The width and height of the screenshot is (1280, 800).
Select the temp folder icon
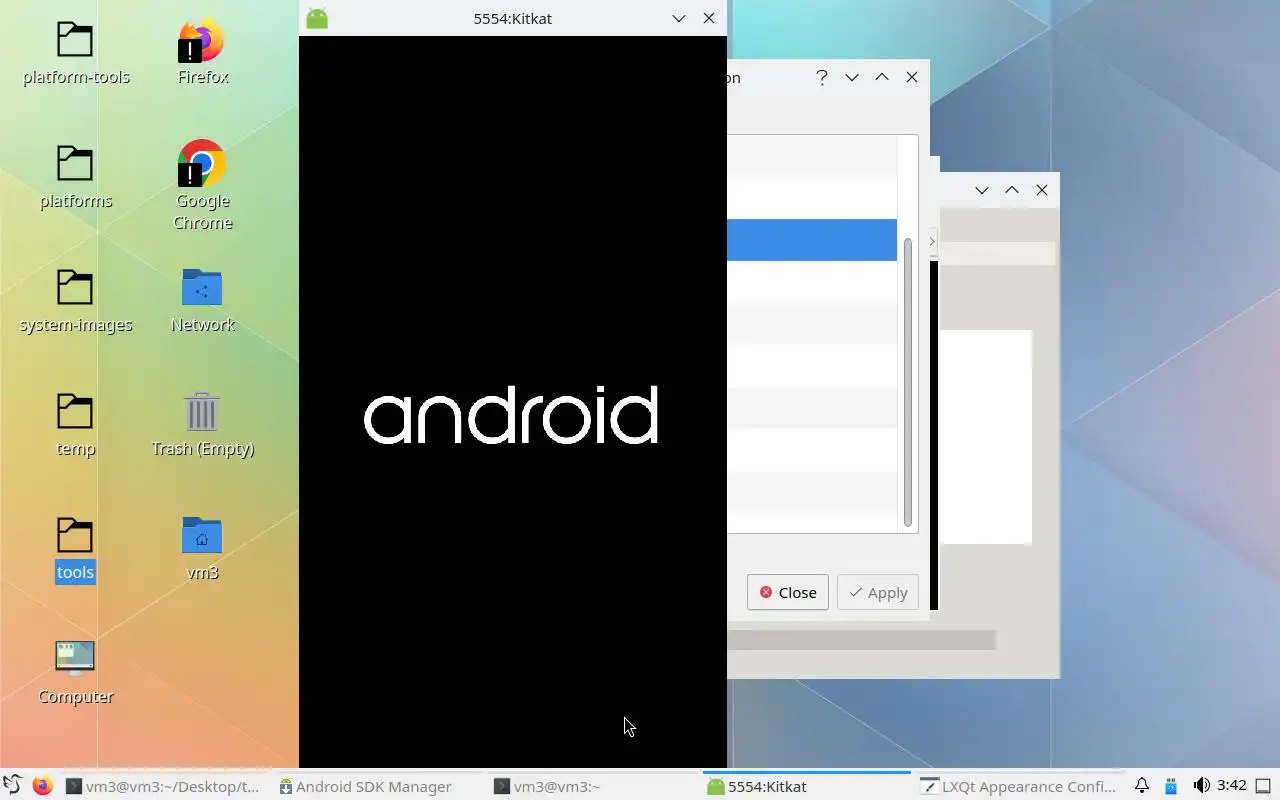pos(75,412)
